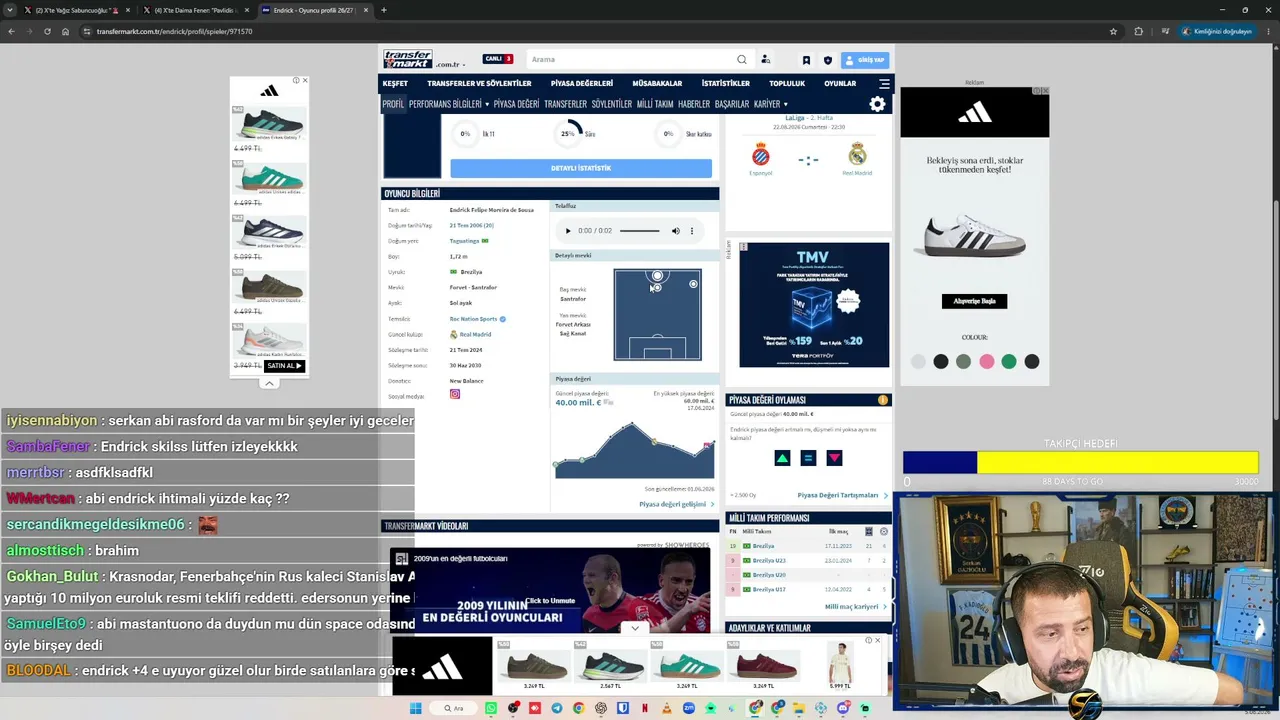
Task: Open the settings gear icon
Action: pyautogui.click(x=877, y=104)
